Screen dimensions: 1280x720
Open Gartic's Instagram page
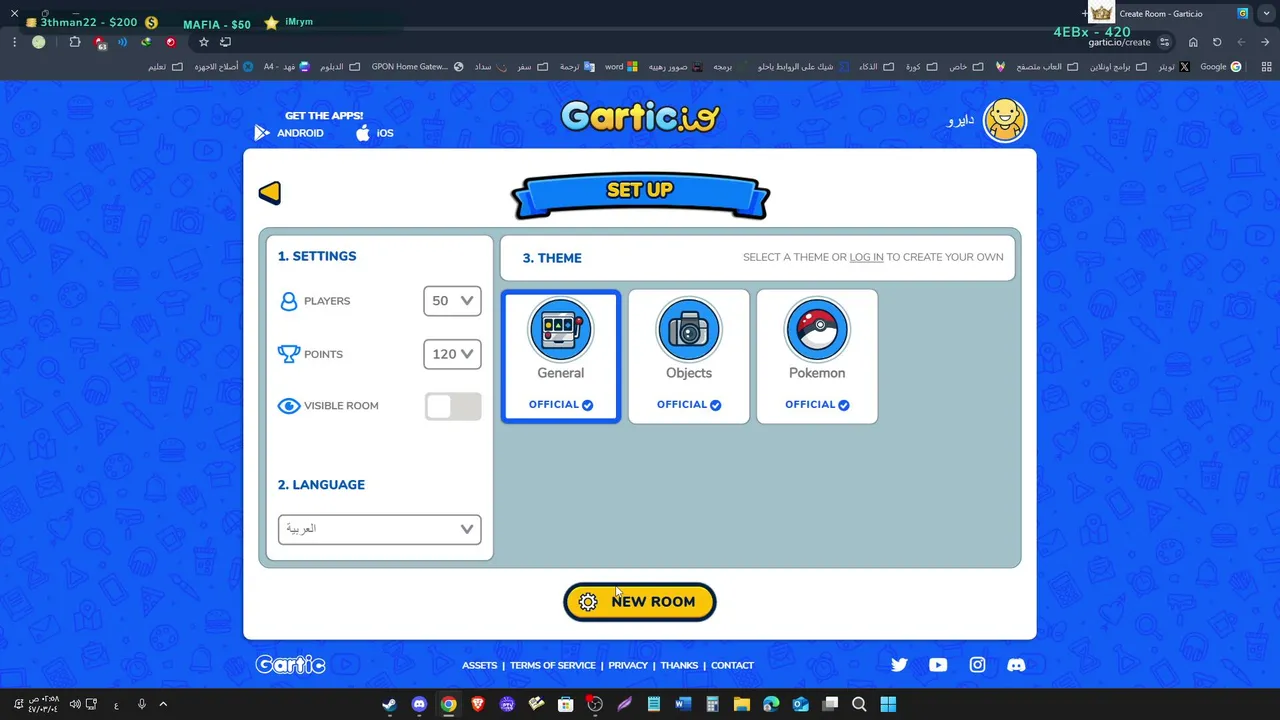977,665
